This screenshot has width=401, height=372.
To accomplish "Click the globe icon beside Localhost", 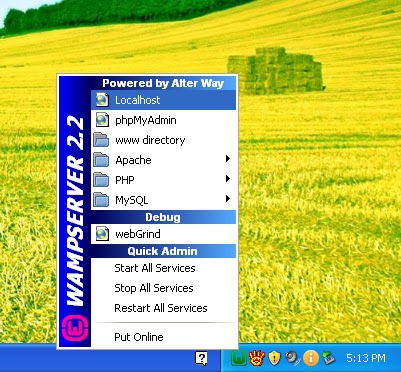I will click(102, 100).
